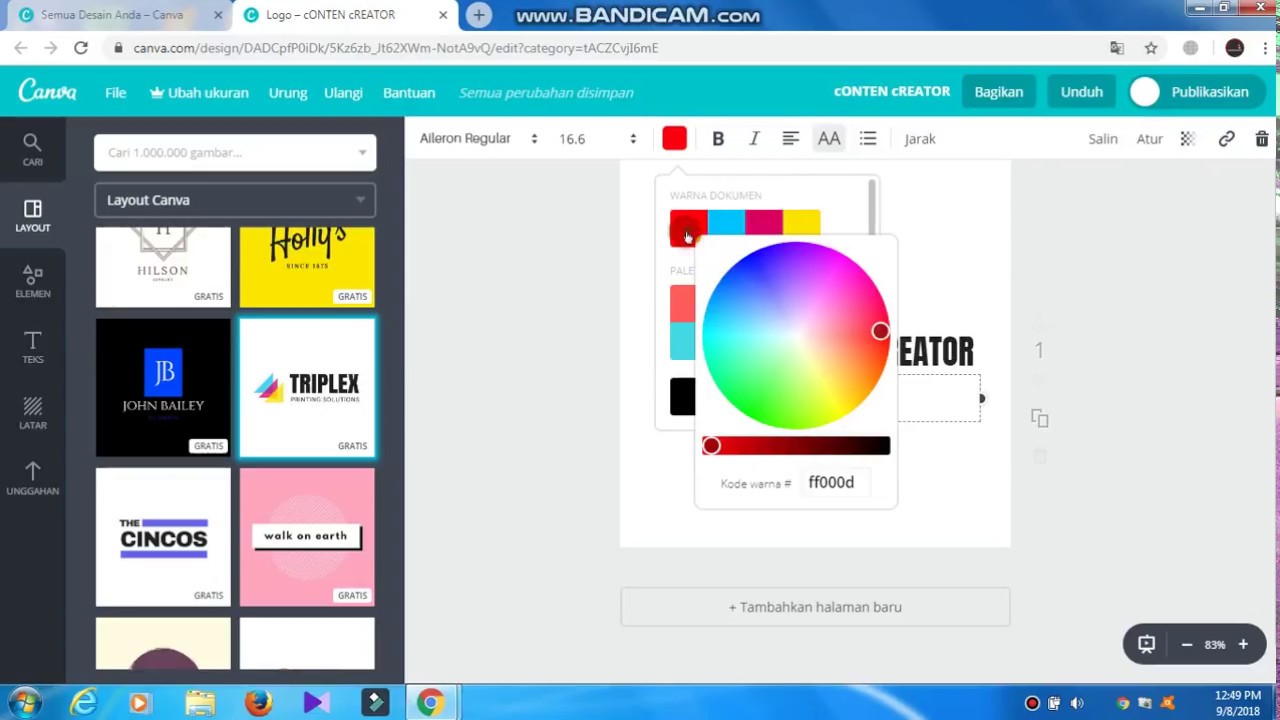Open the File menu

[x=115, y=92]
